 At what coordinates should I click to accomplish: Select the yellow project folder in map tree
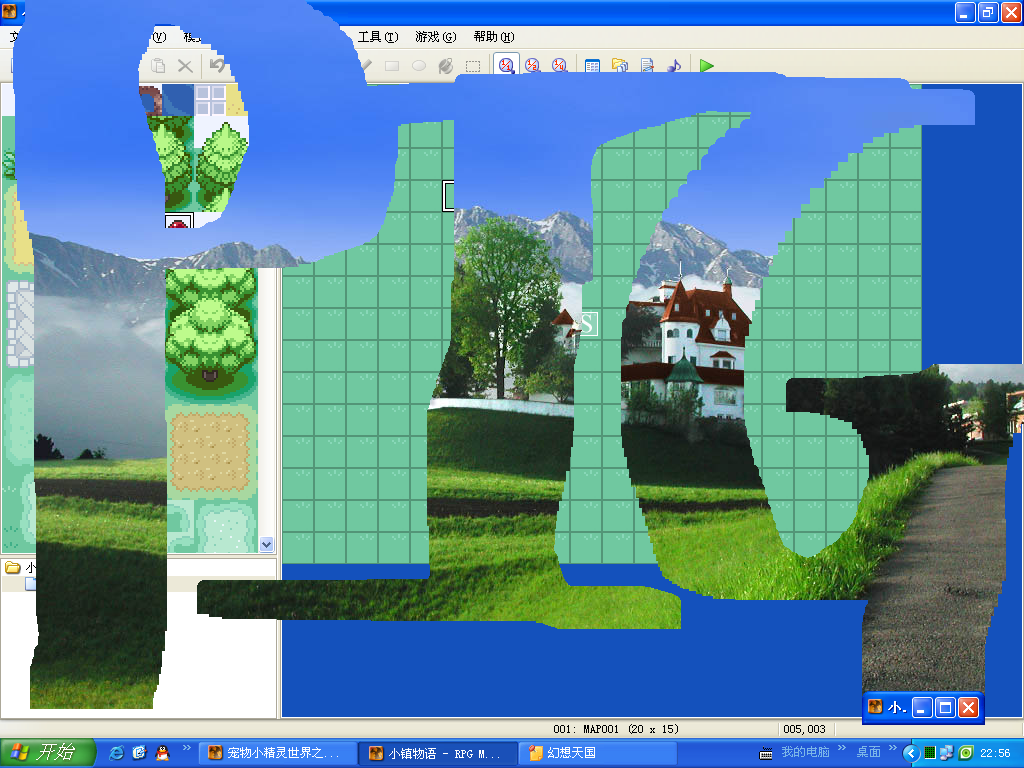(x=12, y=567)
